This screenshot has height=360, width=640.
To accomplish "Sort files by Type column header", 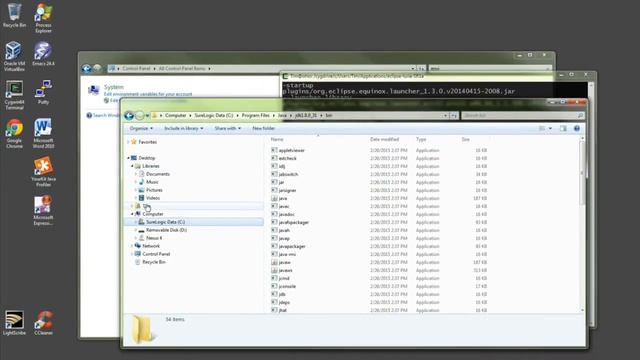I will (421, 140).
